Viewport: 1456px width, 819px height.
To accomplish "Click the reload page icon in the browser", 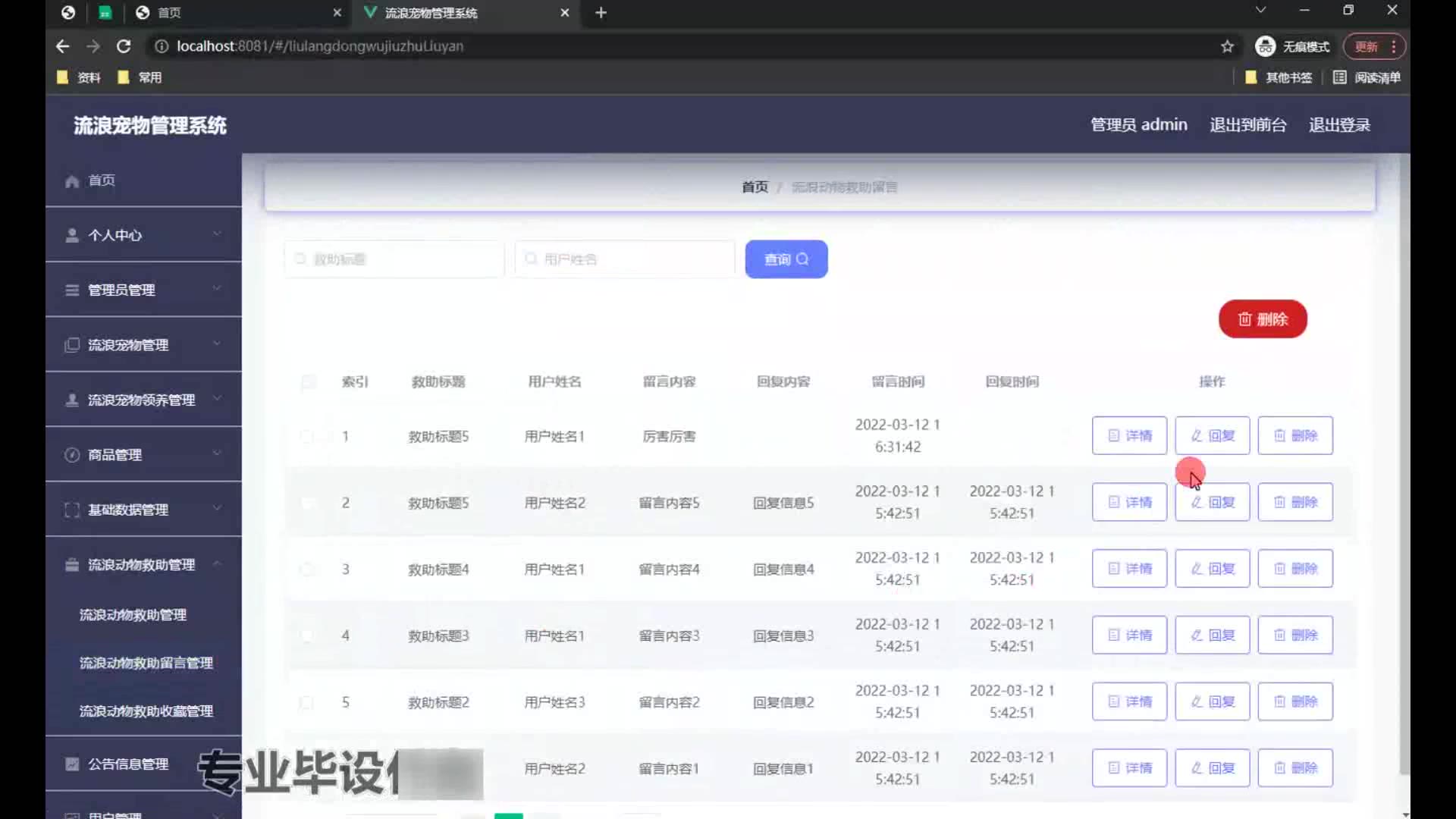I will [124, 46].
